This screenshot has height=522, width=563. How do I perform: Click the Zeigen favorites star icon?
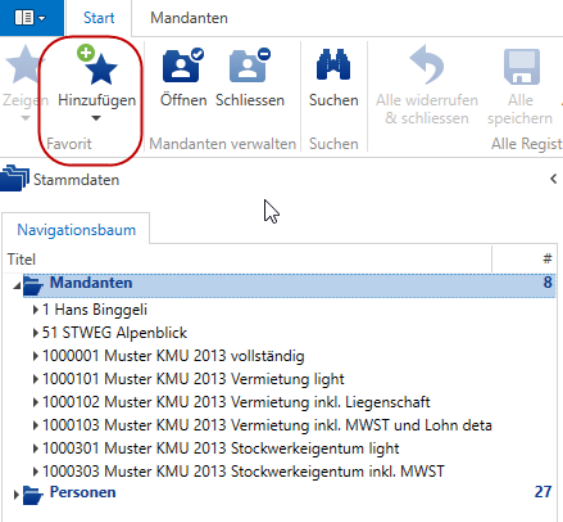[x=24, y=65]
